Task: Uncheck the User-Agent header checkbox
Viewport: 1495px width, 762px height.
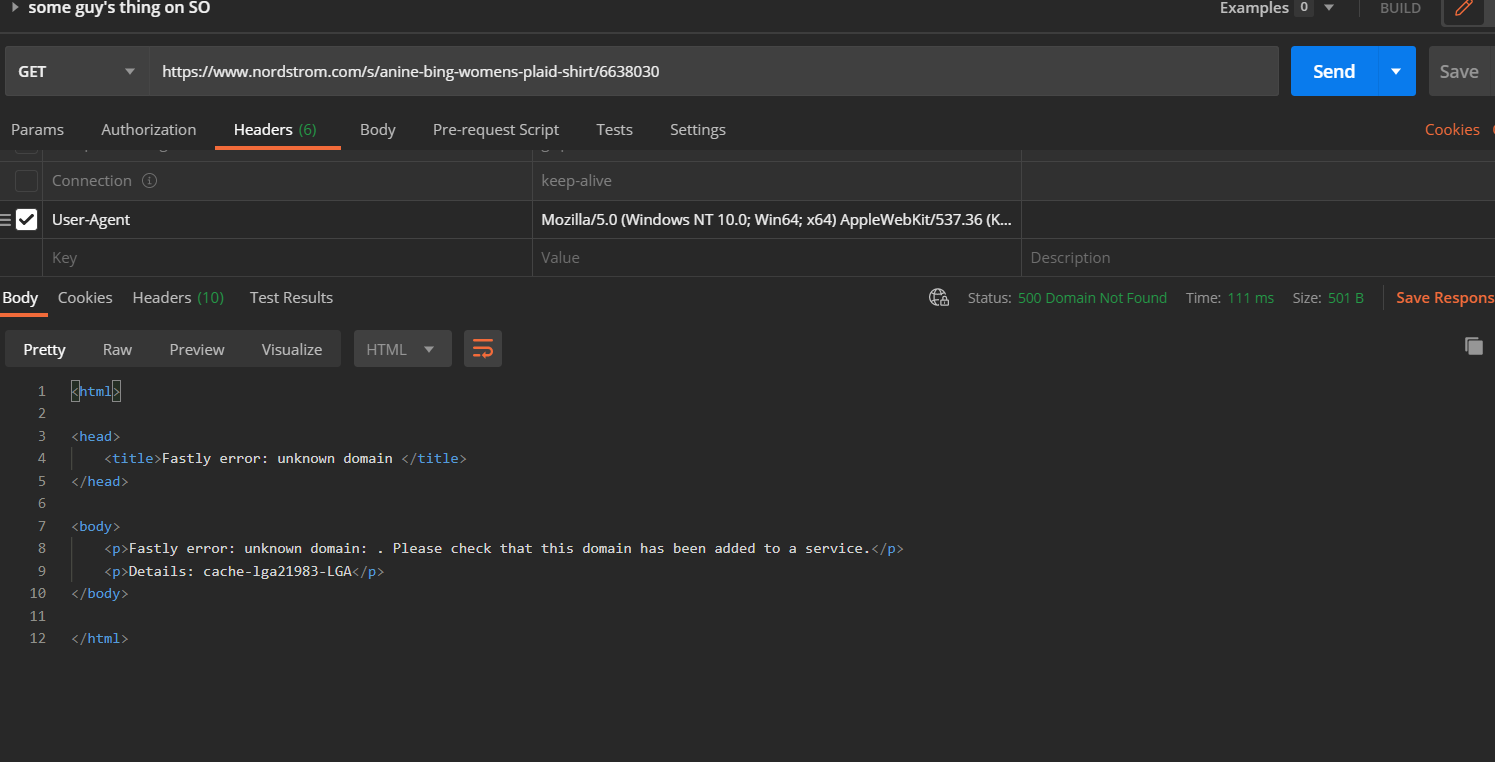Action: click(x=27, y=219)
